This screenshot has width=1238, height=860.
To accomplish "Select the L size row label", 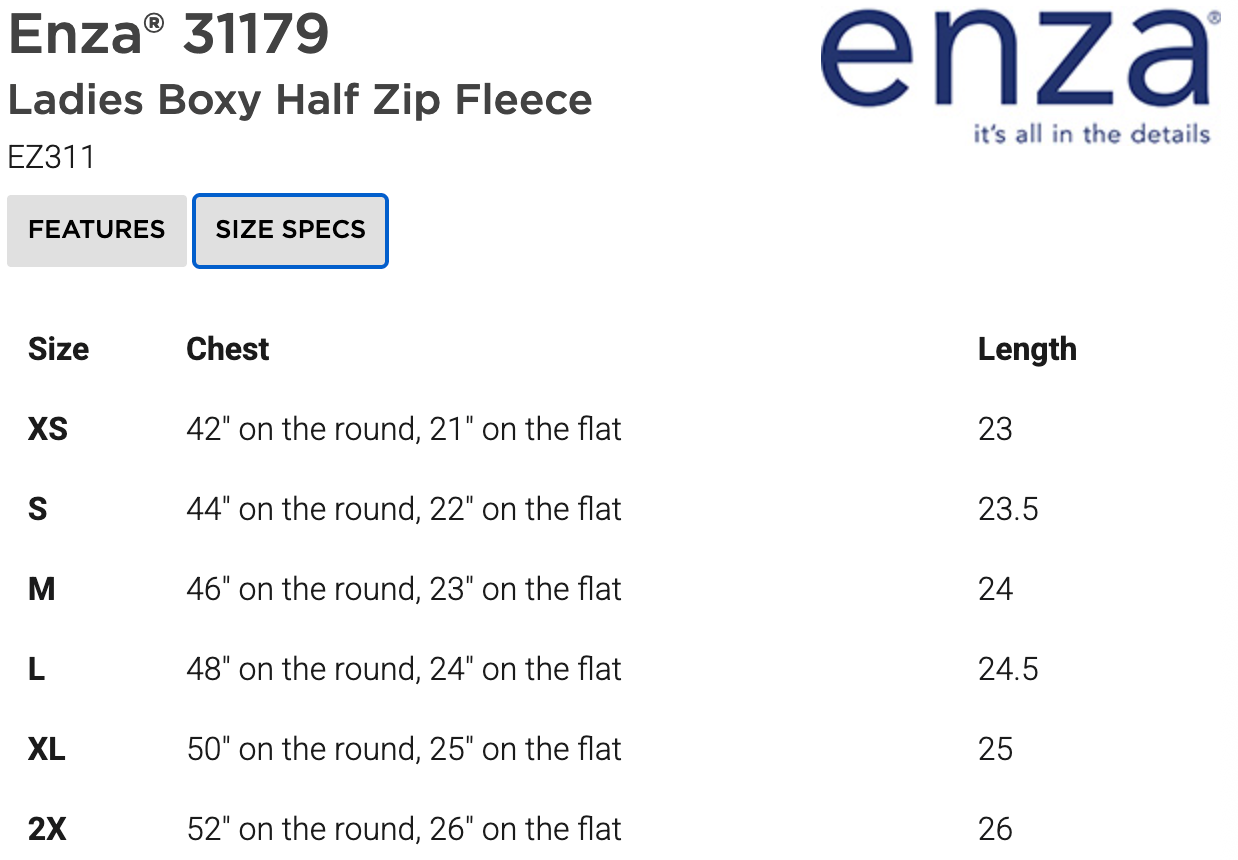I will click(x=37, y=669).
